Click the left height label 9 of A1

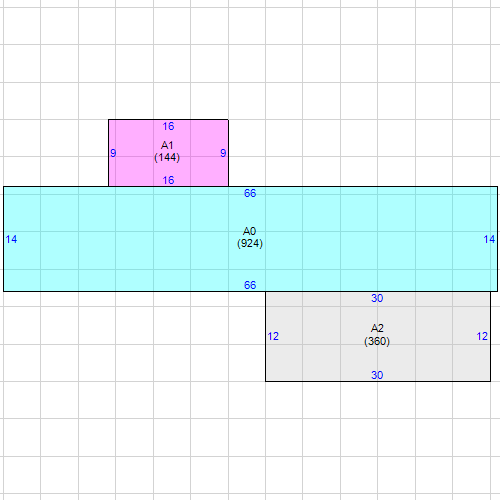pos(113,153)
